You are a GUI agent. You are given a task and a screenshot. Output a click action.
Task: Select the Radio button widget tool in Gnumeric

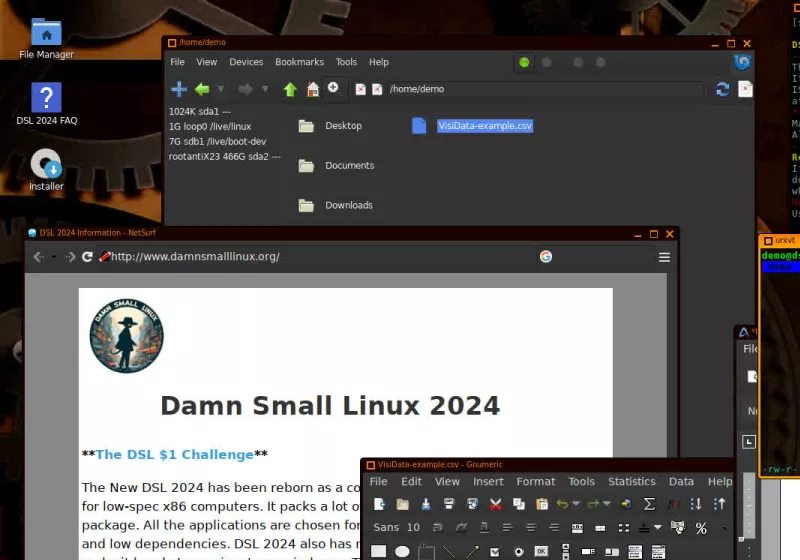point(518,551)
